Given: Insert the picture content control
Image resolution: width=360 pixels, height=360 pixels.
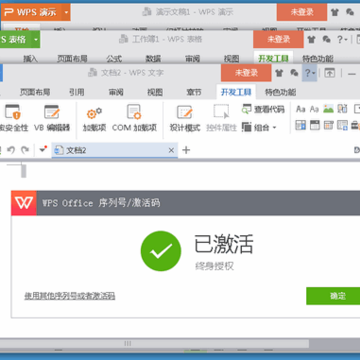Looking at the screenshot, I should coord(328,109).
